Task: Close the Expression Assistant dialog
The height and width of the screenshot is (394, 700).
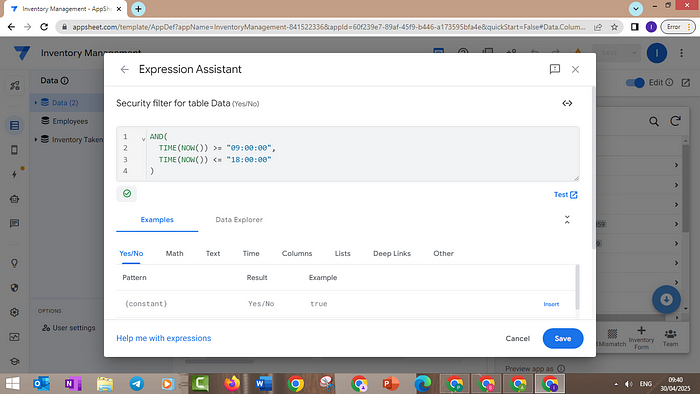Action: (x=575, y=69)
